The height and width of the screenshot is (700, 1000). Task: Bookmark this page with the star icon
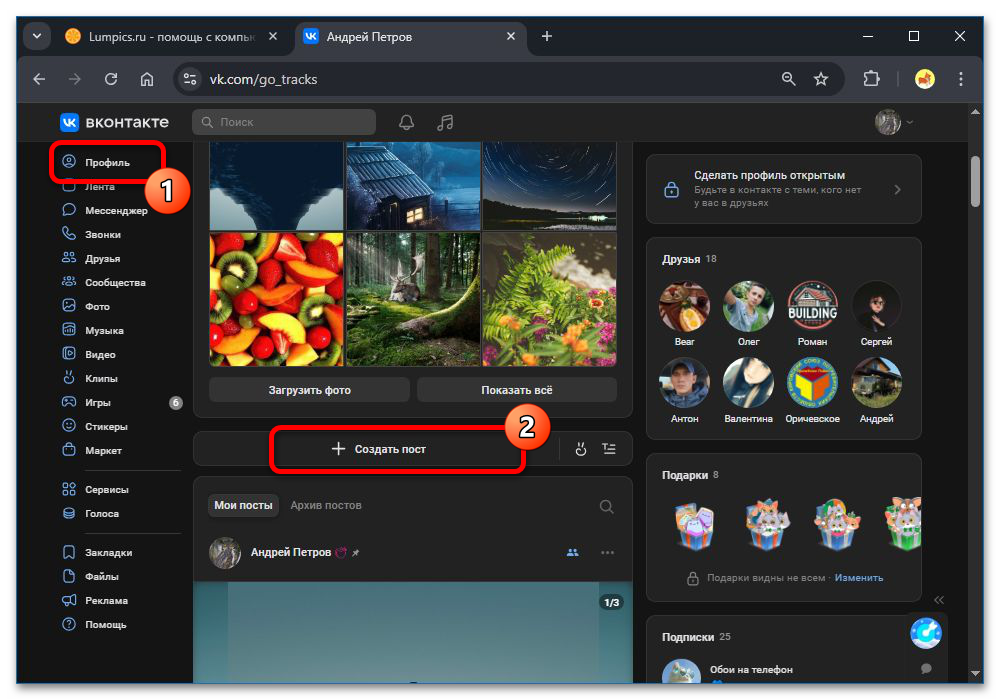(x=821, y=79)
